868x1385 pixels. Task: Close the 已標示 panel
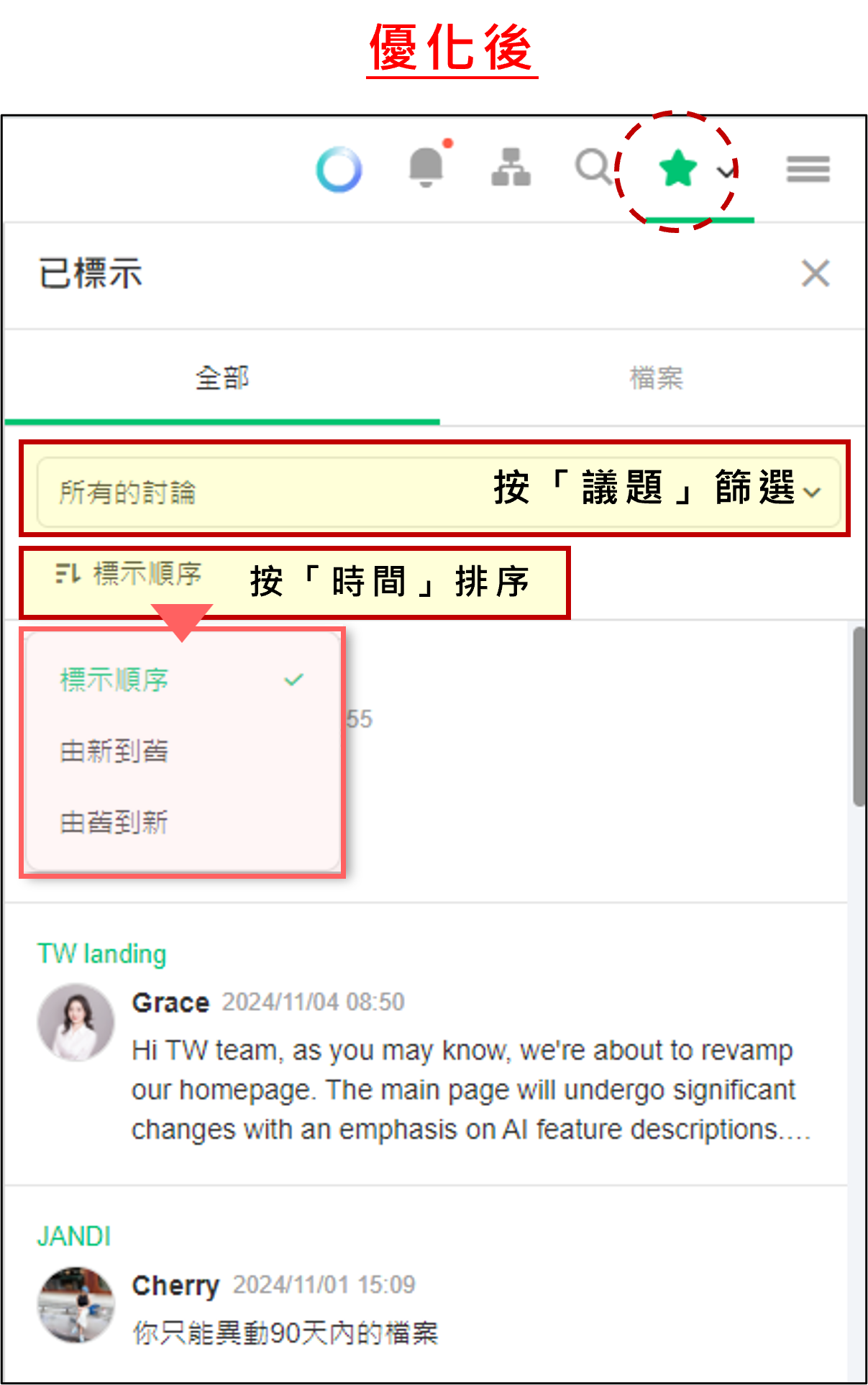tap(816, 273)
